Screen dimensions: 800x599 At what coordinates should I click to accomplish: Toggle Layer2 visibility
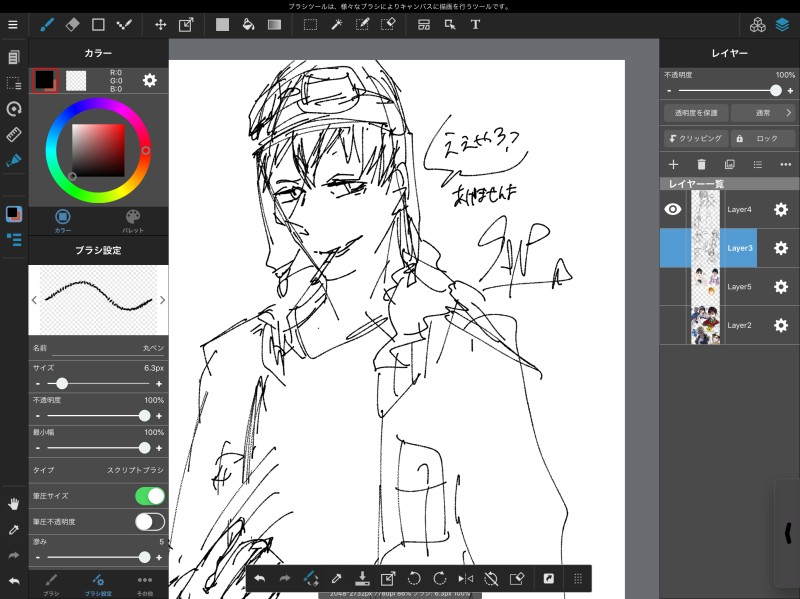pos(673,325)
